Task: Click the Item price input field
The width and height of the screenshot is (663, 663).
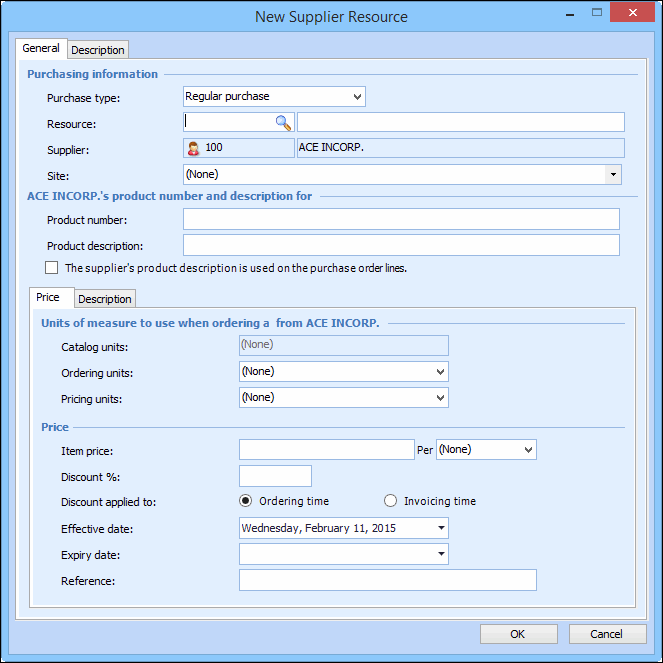Action: (326, 450)
